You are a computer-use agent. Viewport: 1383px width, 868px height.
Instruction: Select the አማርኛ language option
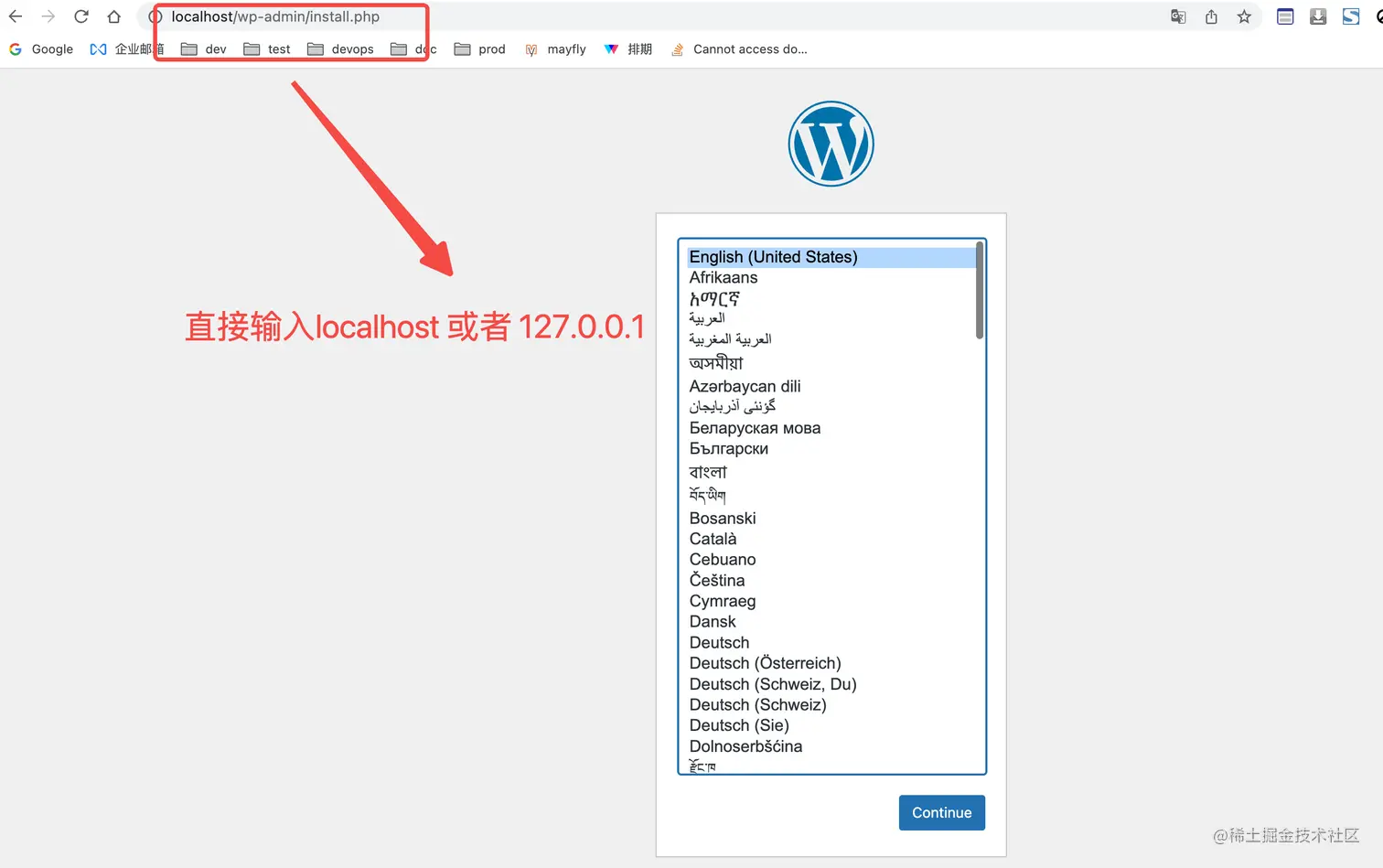(x=831, y=298)
